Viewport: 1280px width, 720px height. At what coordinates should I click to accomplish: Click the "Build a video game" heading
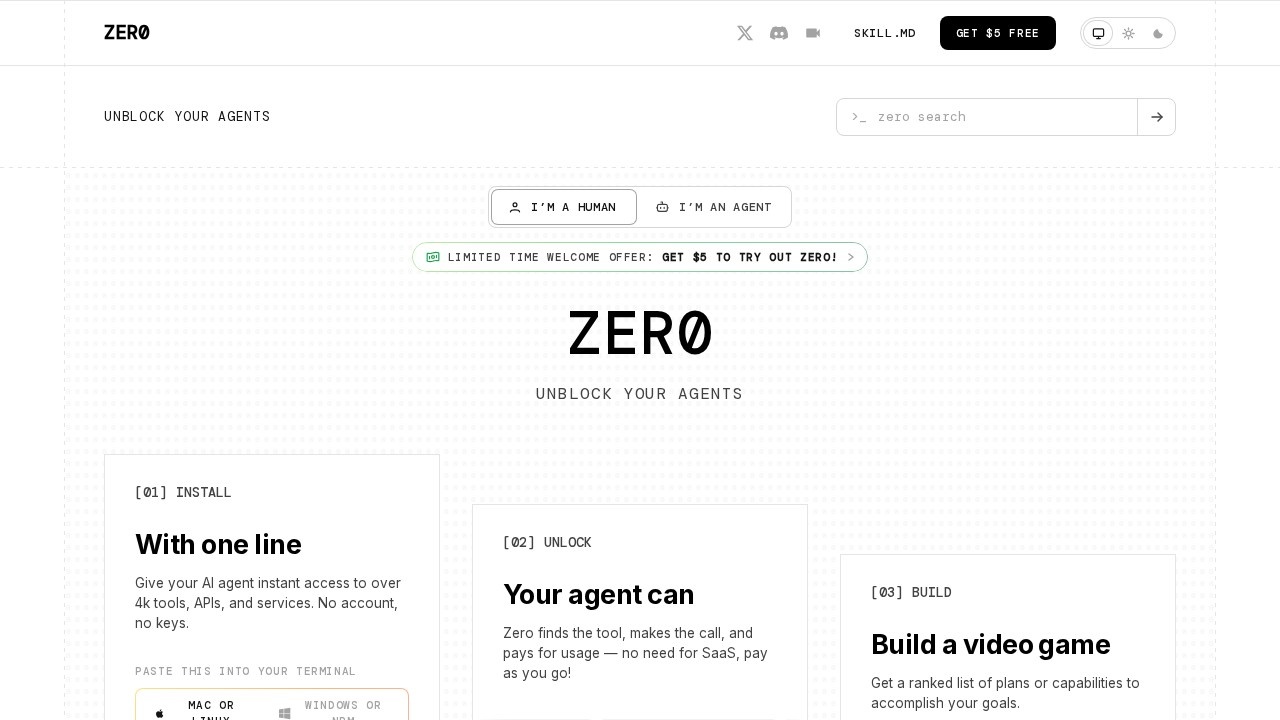(990, 644)
